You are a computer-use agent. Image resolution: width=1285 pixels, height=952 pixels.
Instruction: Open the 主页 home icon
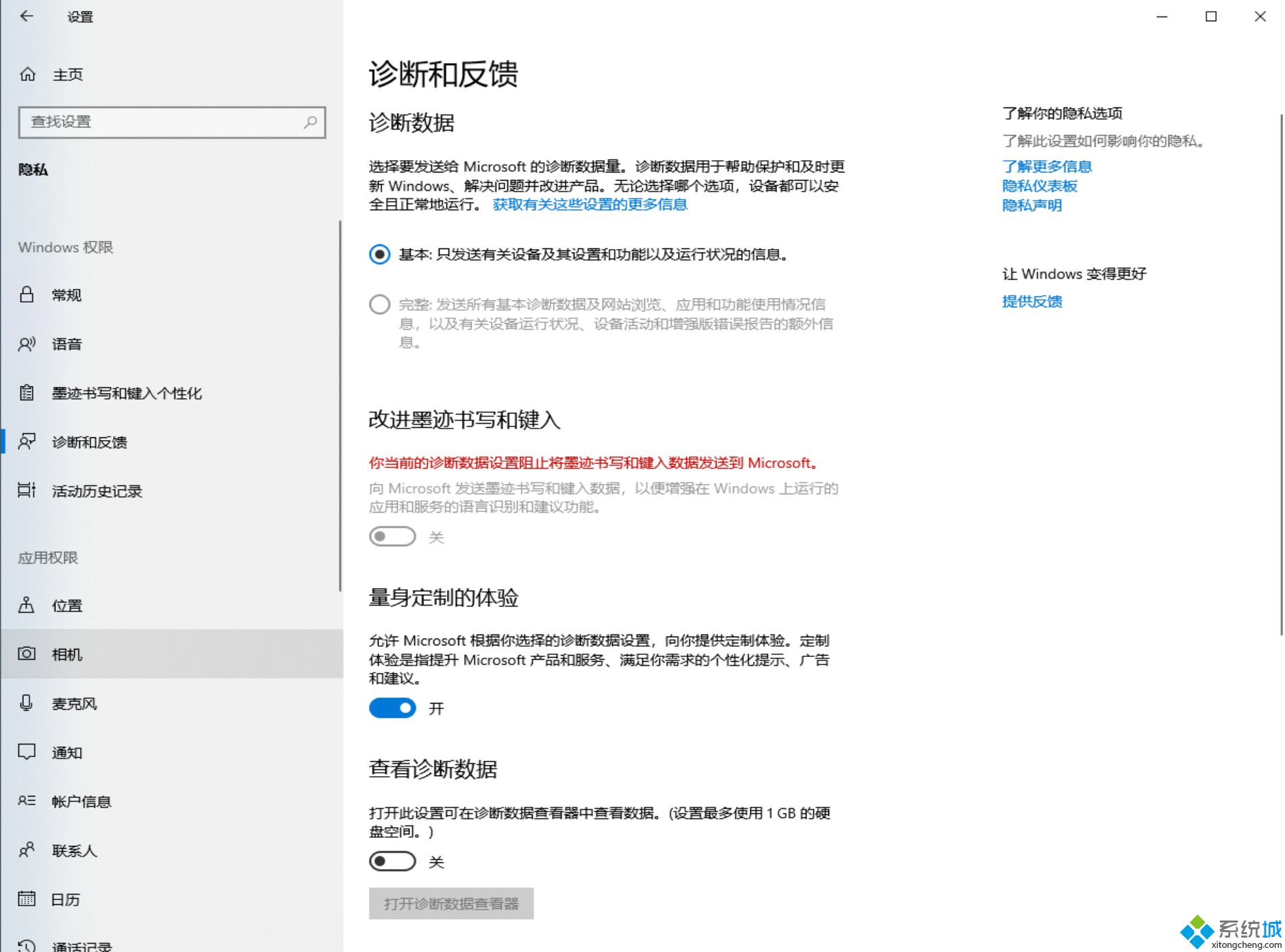27,74
